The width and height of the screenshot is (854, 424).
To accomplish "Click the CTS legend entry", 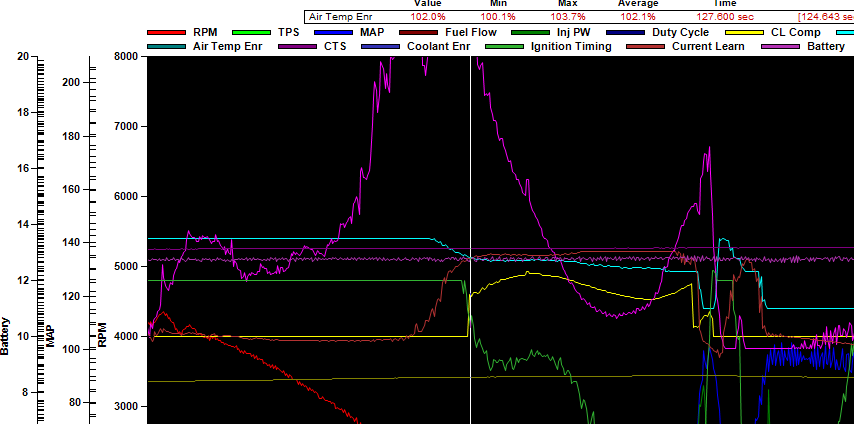I will pyautogui.click(x=335, y=47).
